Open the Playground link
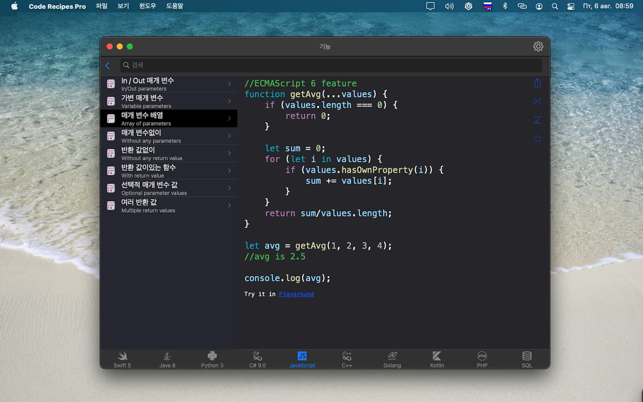The image size is (643, 402). pyautogui.click(x=296, y=294)
